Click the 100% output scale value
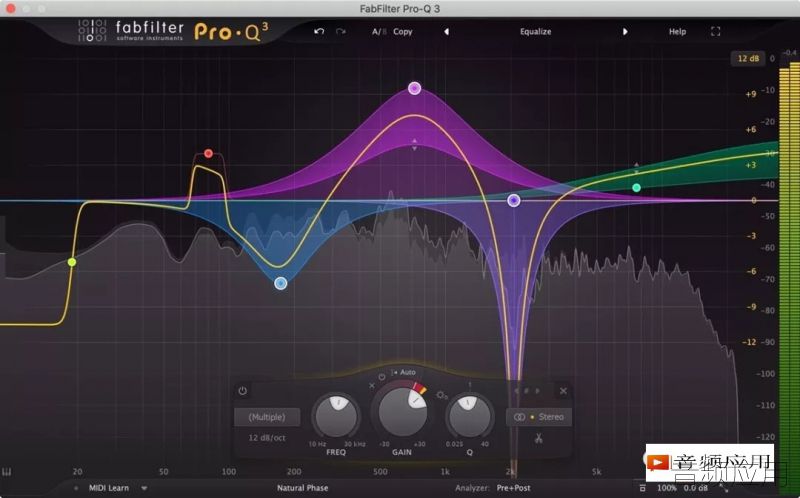Screen dimensions: 800x498 pyautogui.click(x=666, y=488)
